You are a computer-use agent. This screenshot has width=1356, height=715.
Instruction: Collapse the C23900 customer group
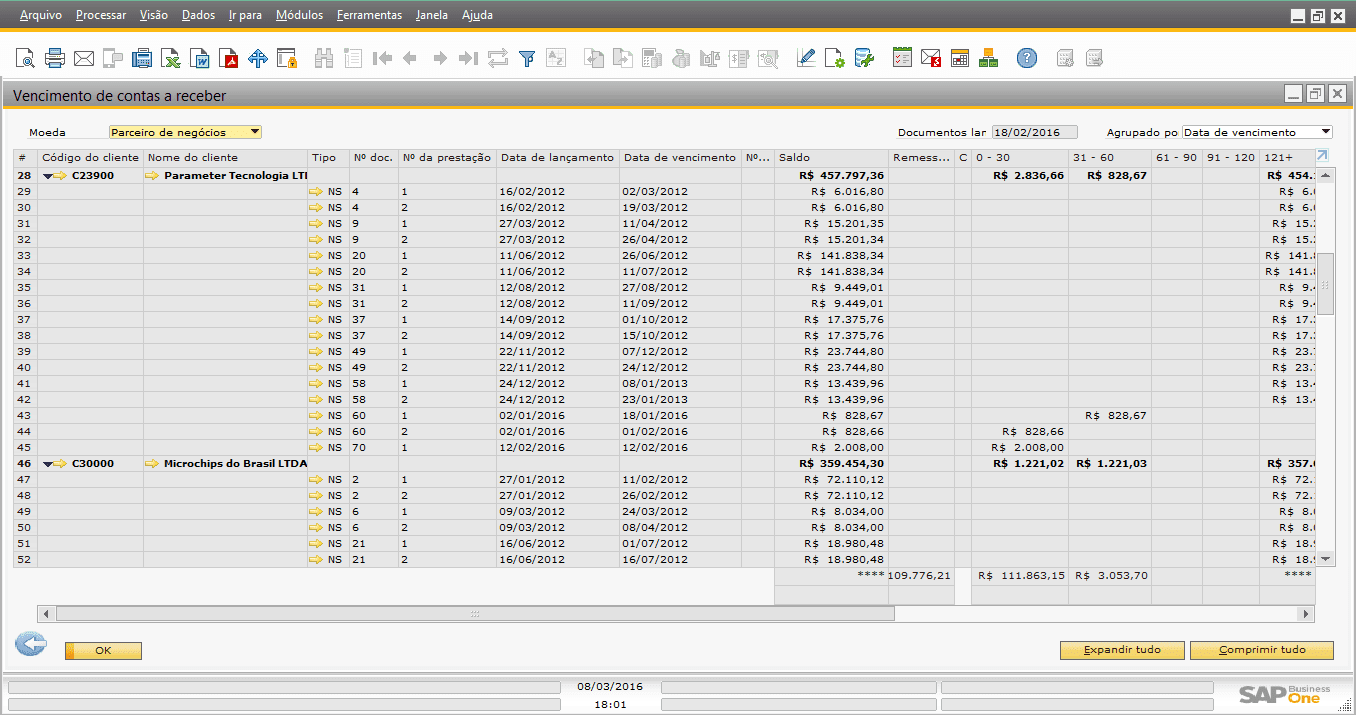(x=48, y=176)
